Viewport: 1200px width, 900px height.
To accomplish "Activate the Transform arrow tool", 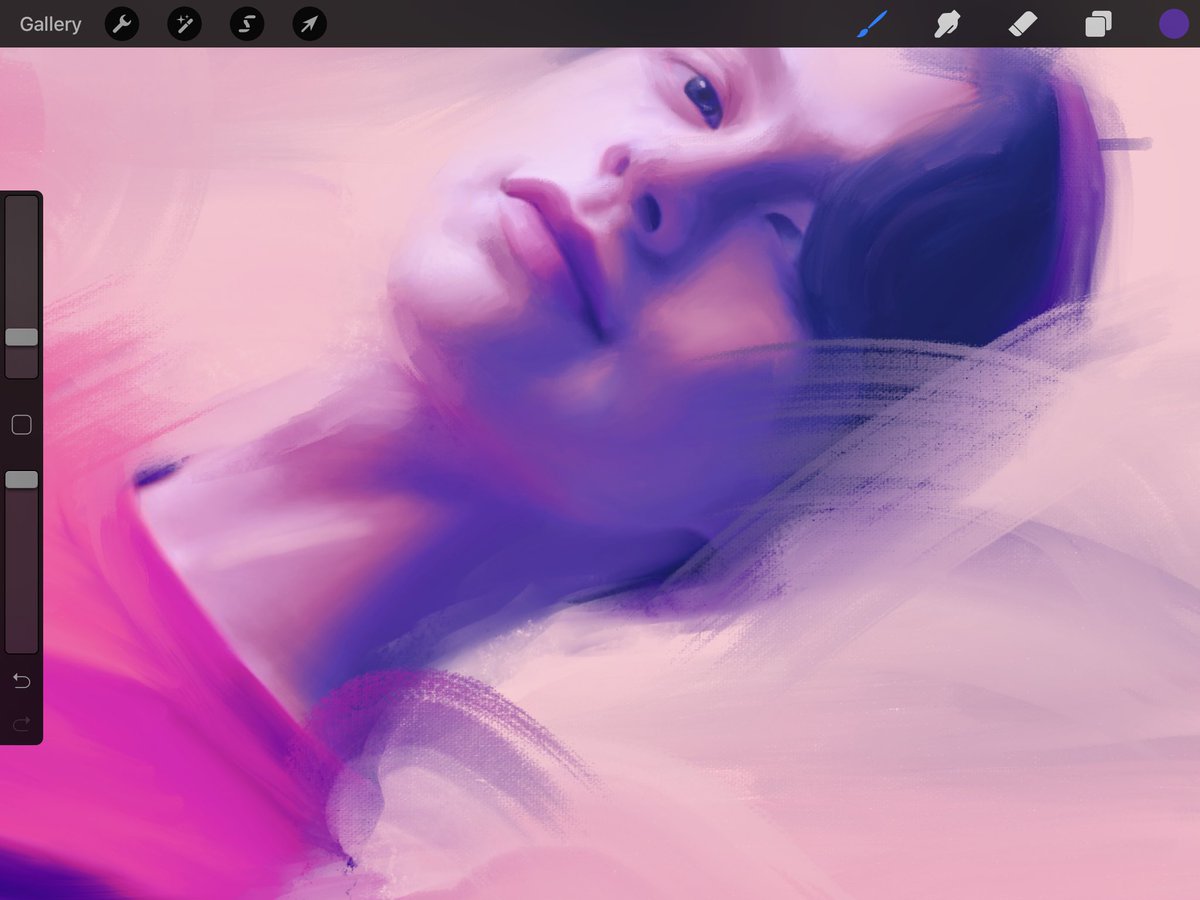I will pyautogui.click(x=310, y=24).
